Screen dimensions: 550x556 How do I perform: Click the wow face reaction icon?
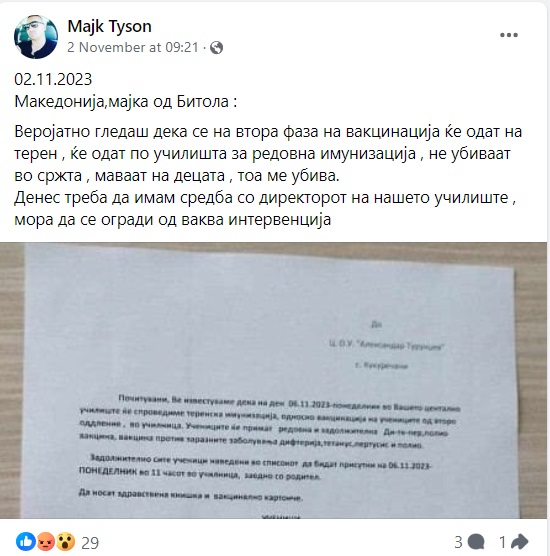point(66,541)
